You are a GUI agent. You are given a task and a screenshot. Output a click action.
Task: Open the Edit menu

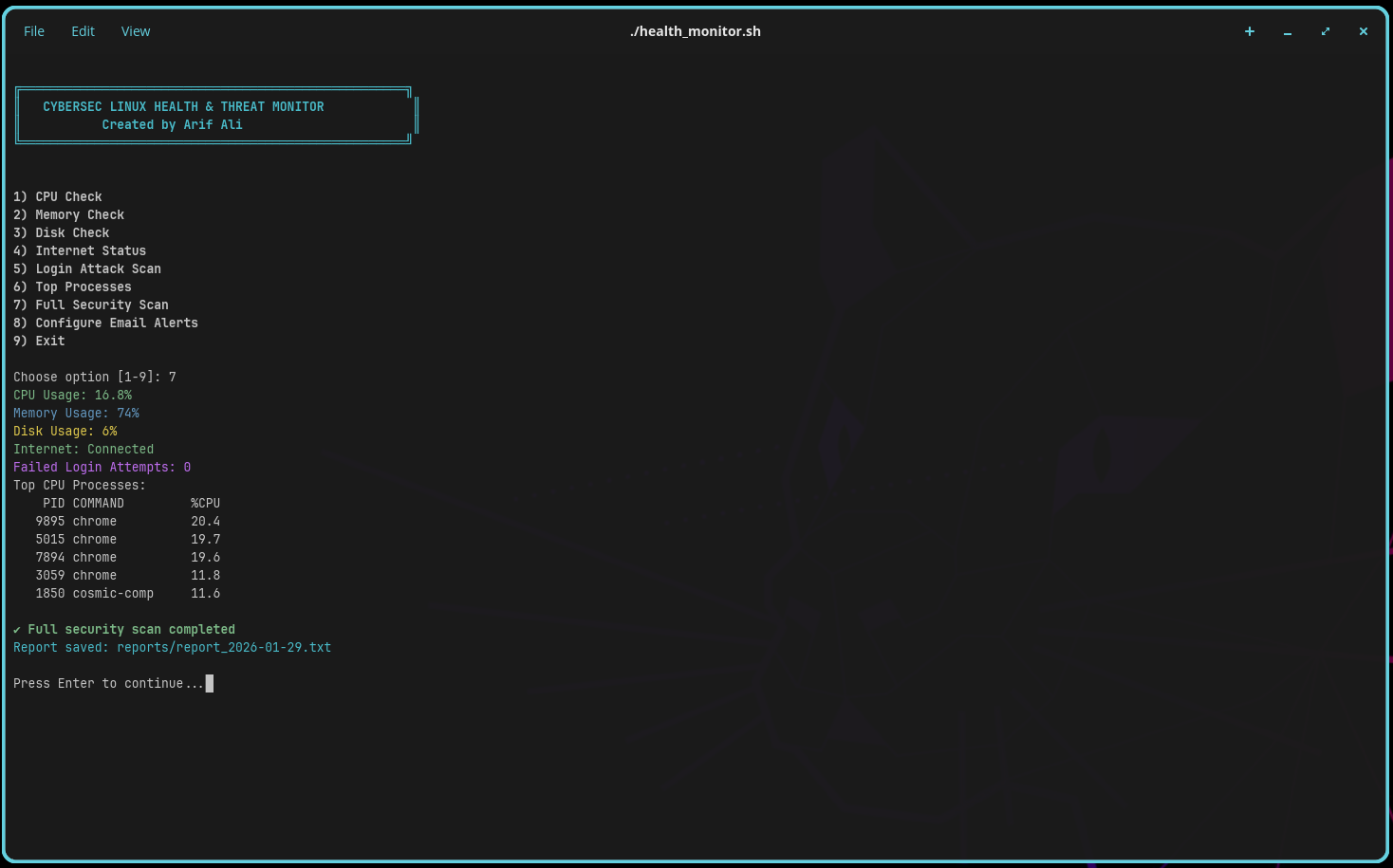[83, 31]
